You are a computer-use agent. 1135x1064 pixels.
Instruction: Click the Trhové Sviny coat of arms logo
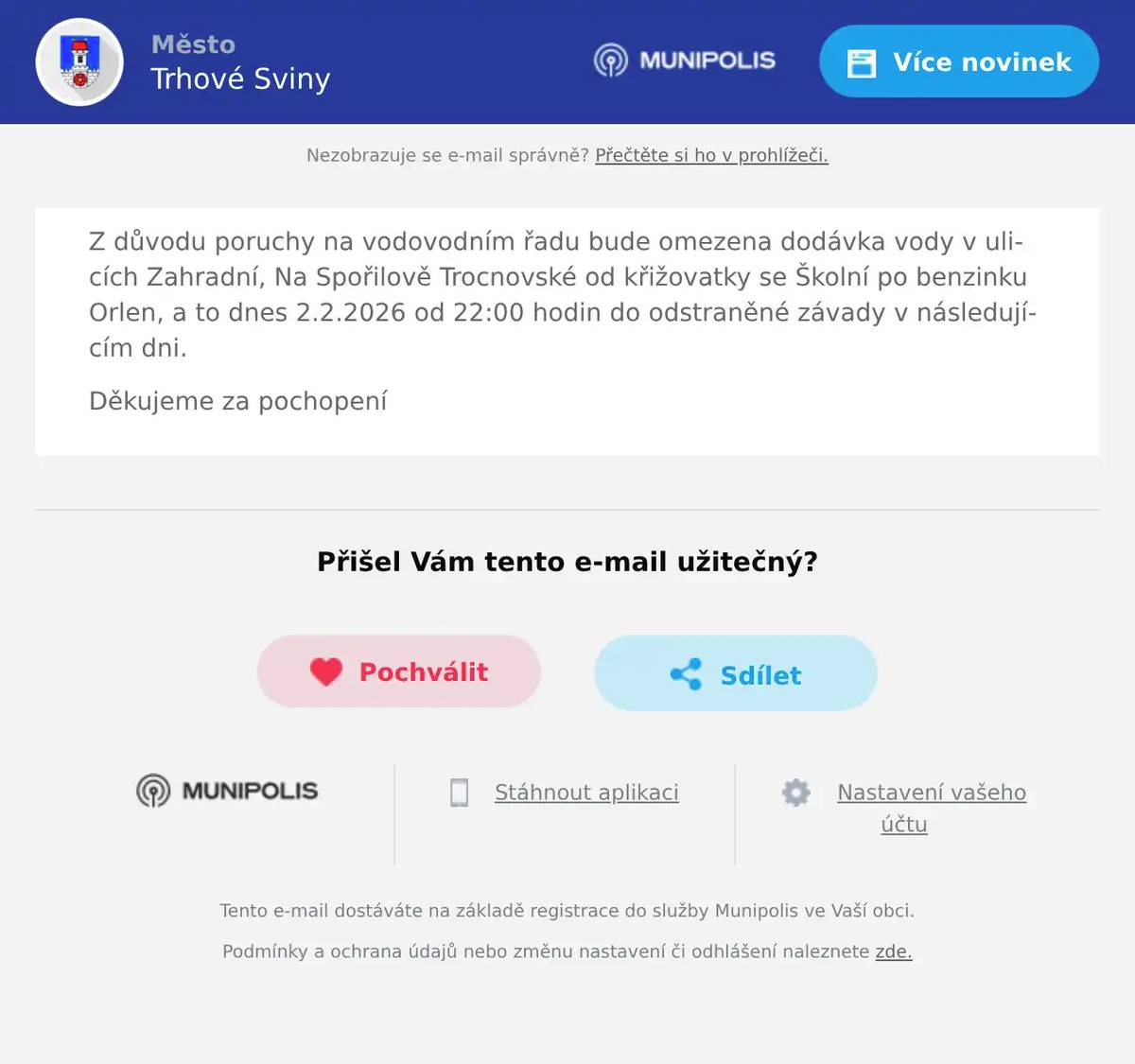[x=79, y=61]
